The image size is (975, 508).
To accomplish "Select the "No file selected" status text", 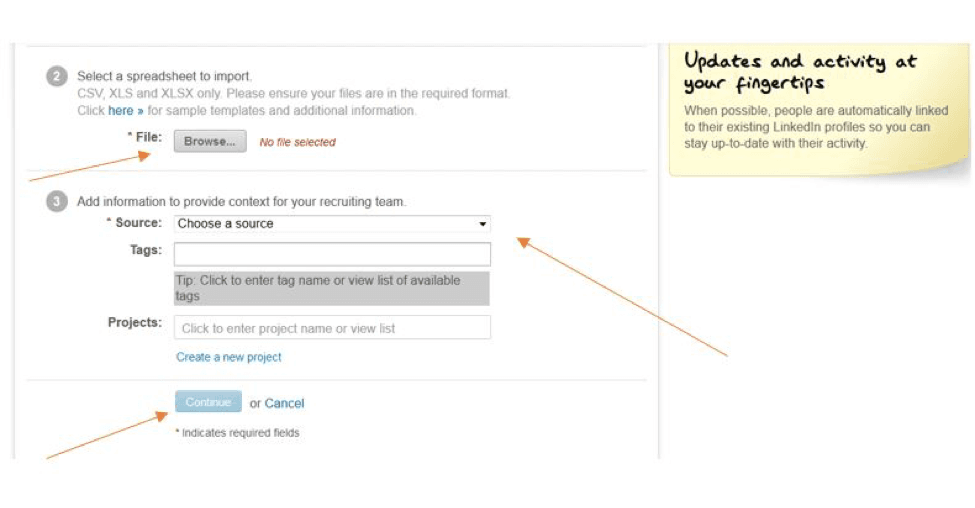I will point(297,142).
